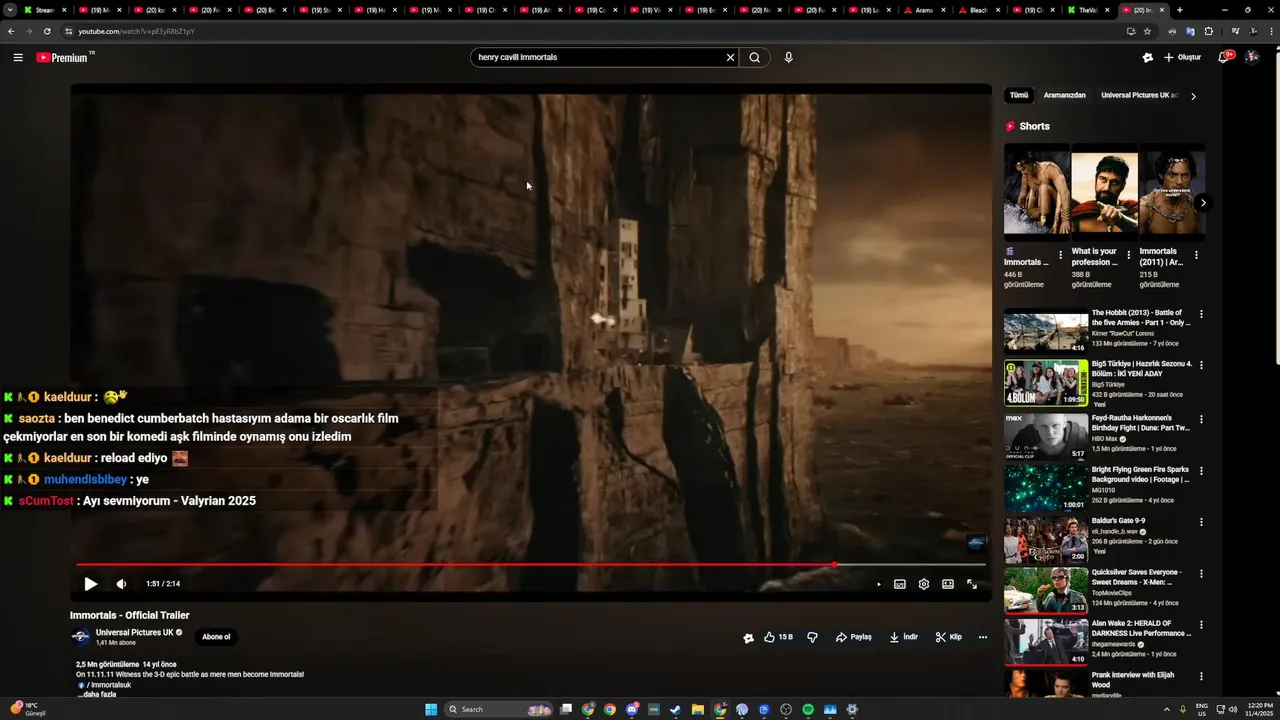This screenshot has height=720, width=1280.
Task: Open options for 'What is your profession' Short
Action: pos(1129,255)
